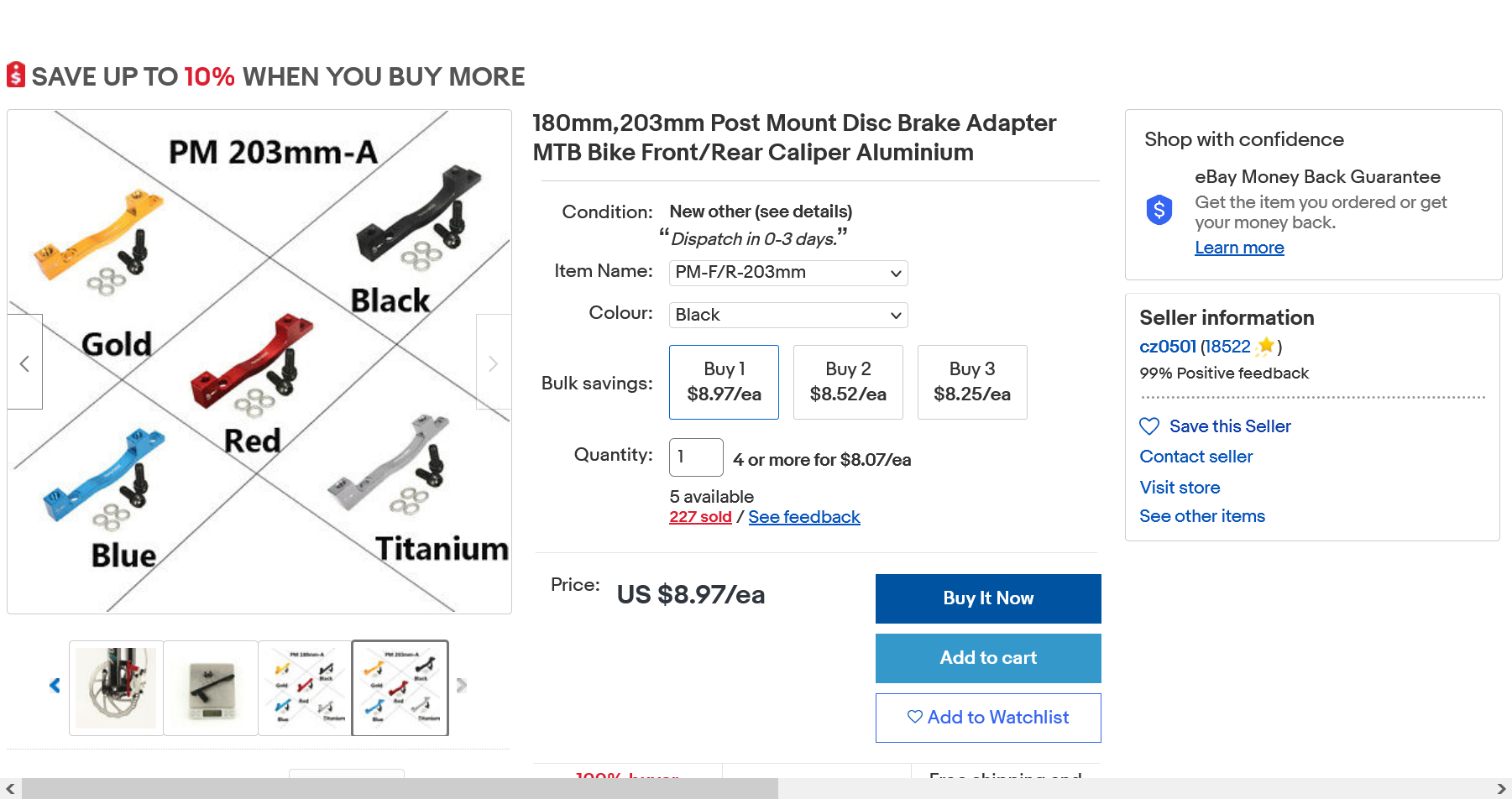Click the horizontal page scrollbar
The width and height of the screenshot is (1512, 799).
(x=400, y=789)
